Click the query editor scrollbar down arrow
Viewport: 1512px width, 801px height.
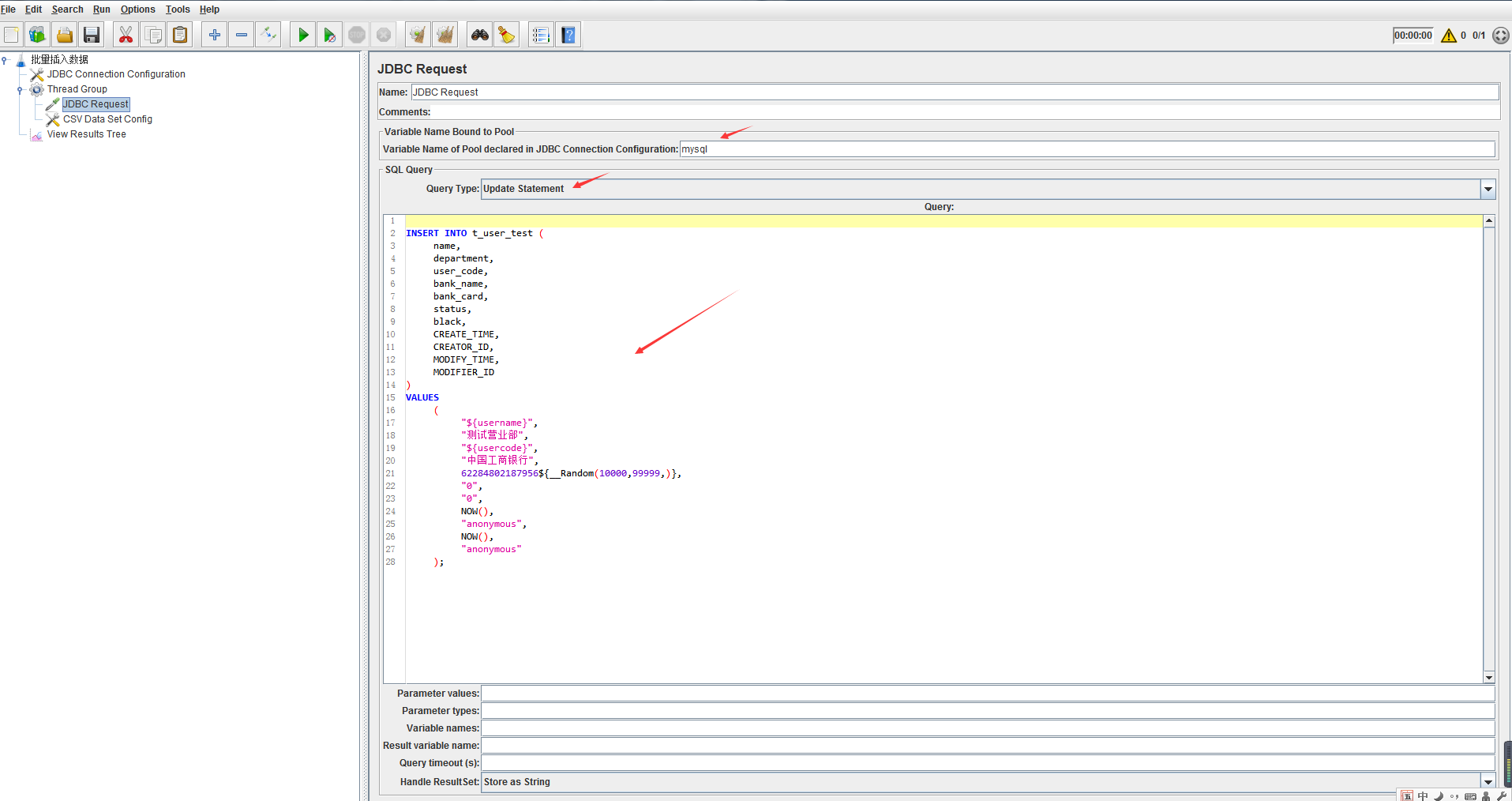pos(1489,677)
